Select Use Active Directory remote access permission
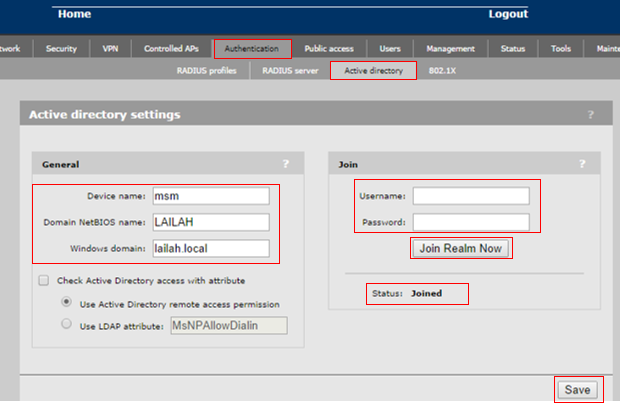The image size is (620, 407). coord(66,302)
